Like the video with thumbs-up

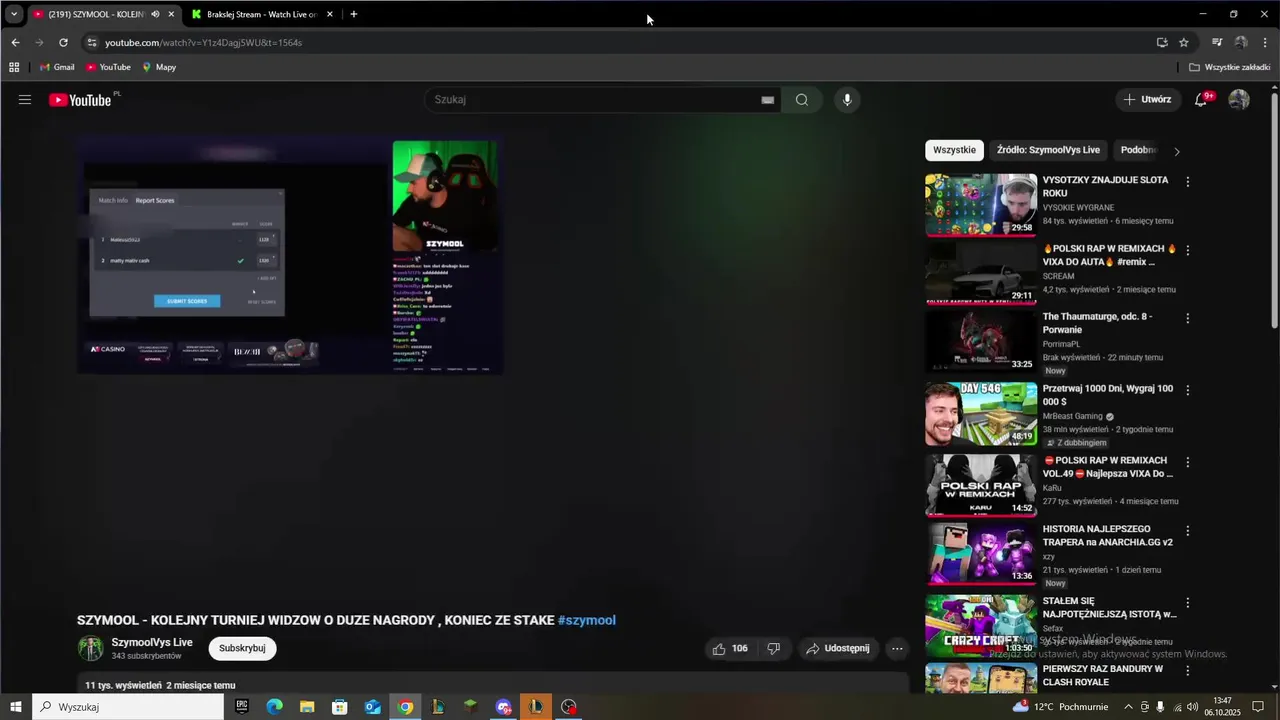coord(730,649)
